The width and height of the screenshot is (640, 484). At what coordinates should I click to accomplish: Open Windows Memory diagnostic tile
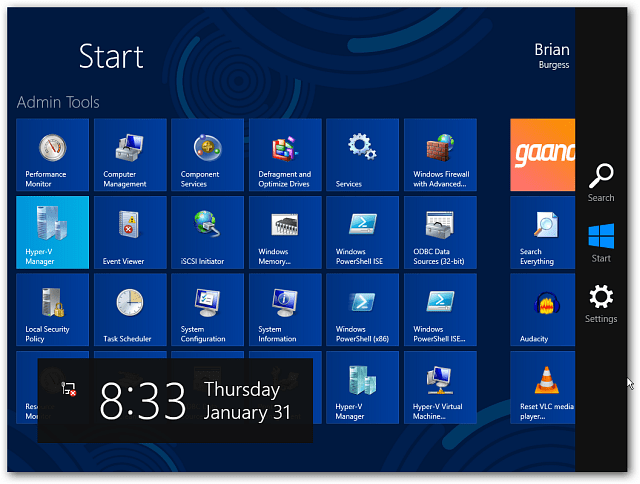[x=285, y=232]
